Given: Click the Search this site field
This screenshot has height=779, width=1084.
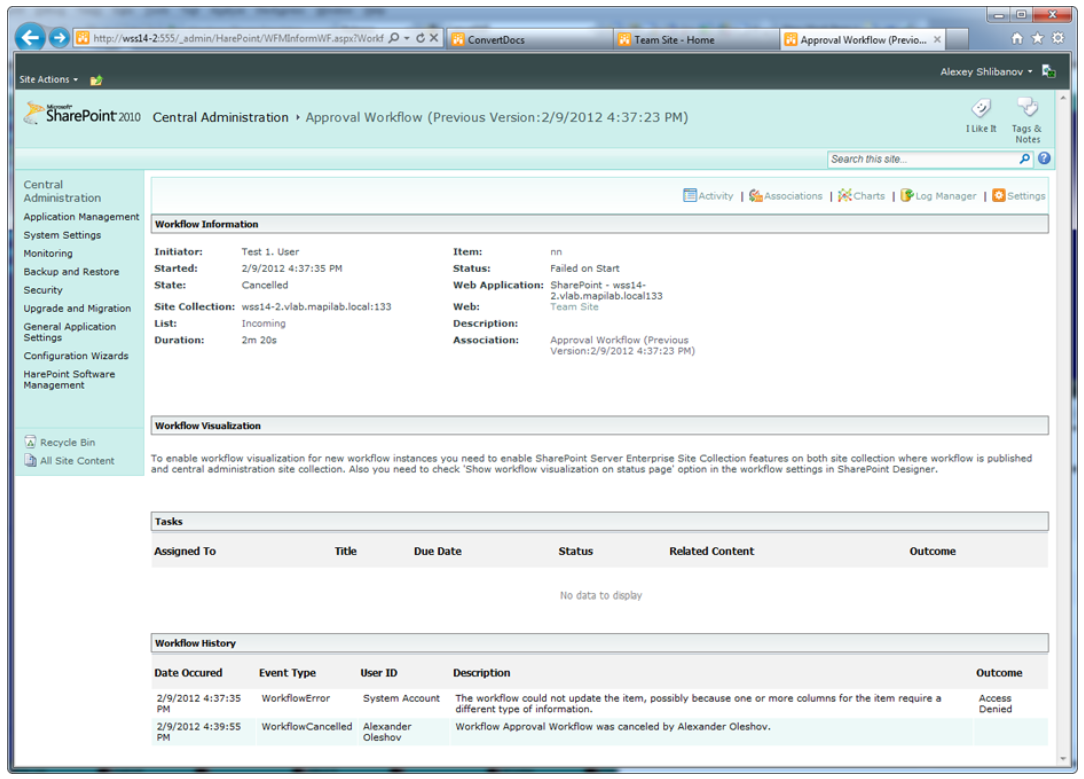Looking at the screenshot, I should (922, 159).
